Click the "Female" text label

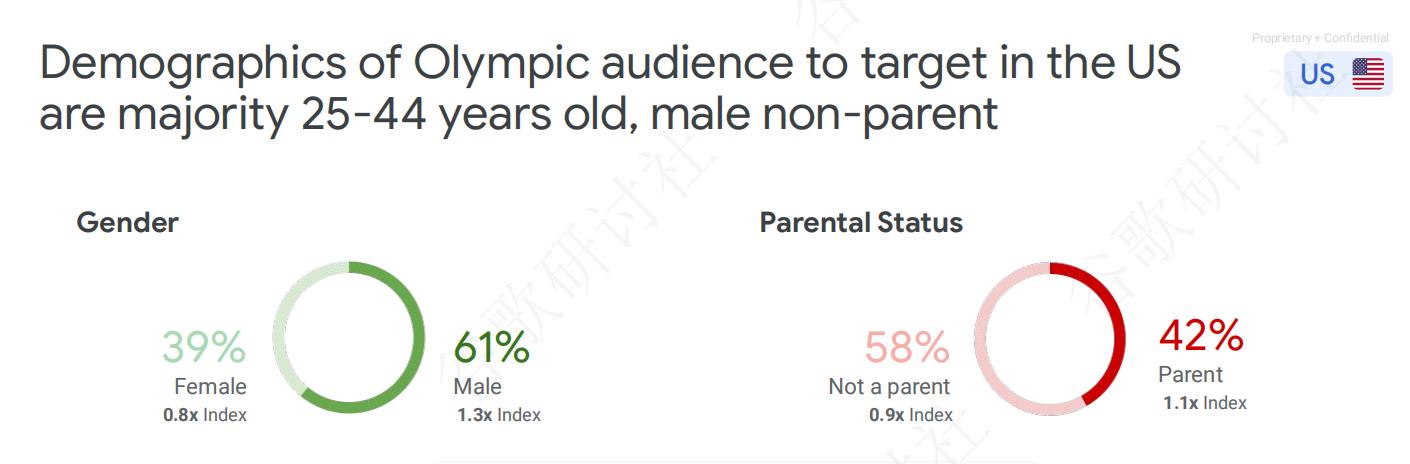pyautogui.click(x=210, y=387)
